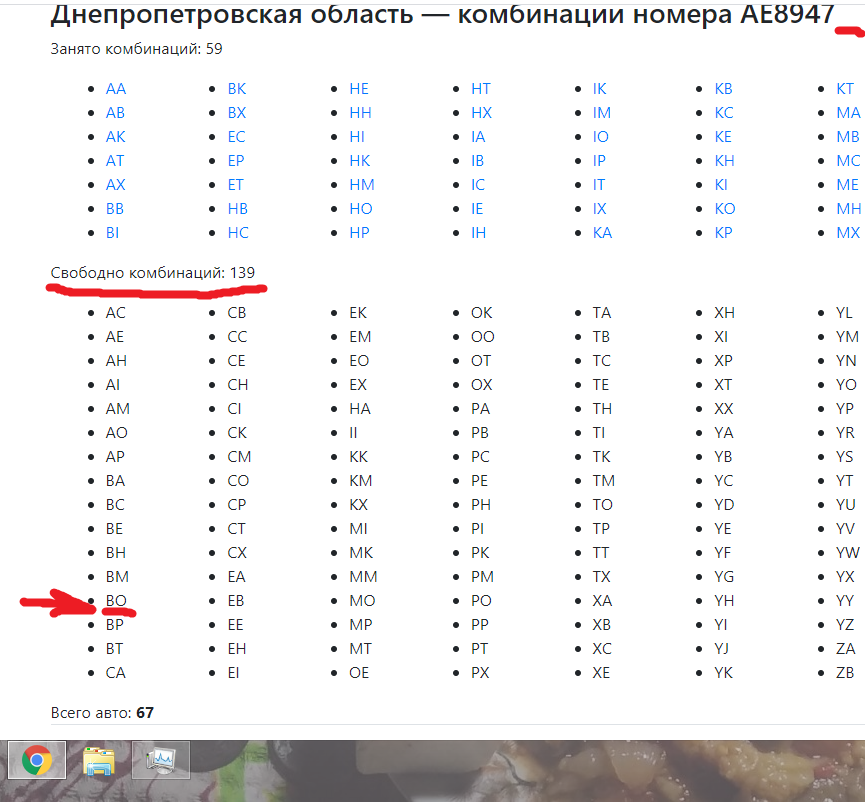Open the BI combination link

113,233
